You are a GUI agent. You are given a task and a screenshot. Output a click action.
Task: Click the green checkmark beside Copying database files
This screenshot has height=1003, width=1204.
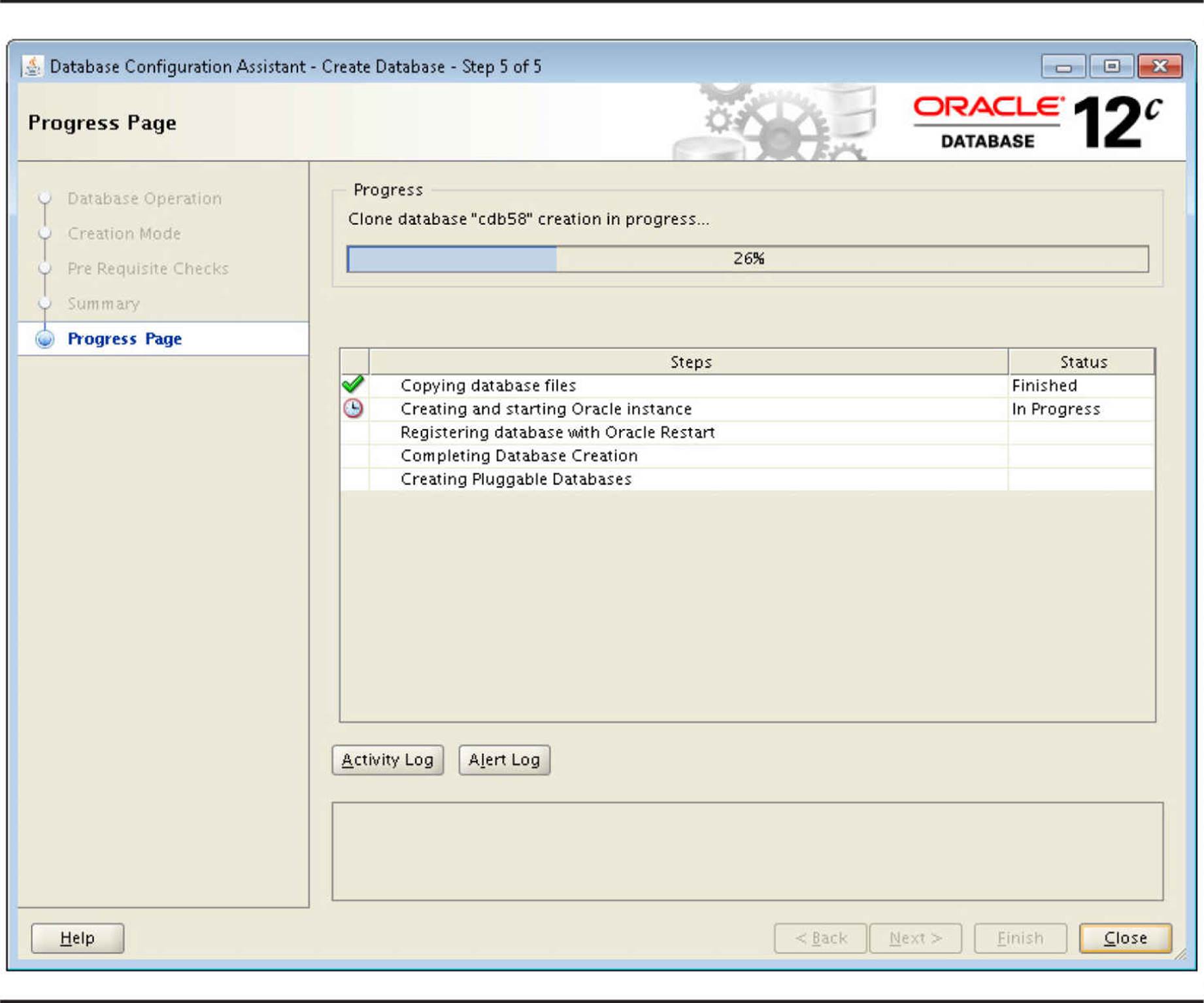pos(353,384)
